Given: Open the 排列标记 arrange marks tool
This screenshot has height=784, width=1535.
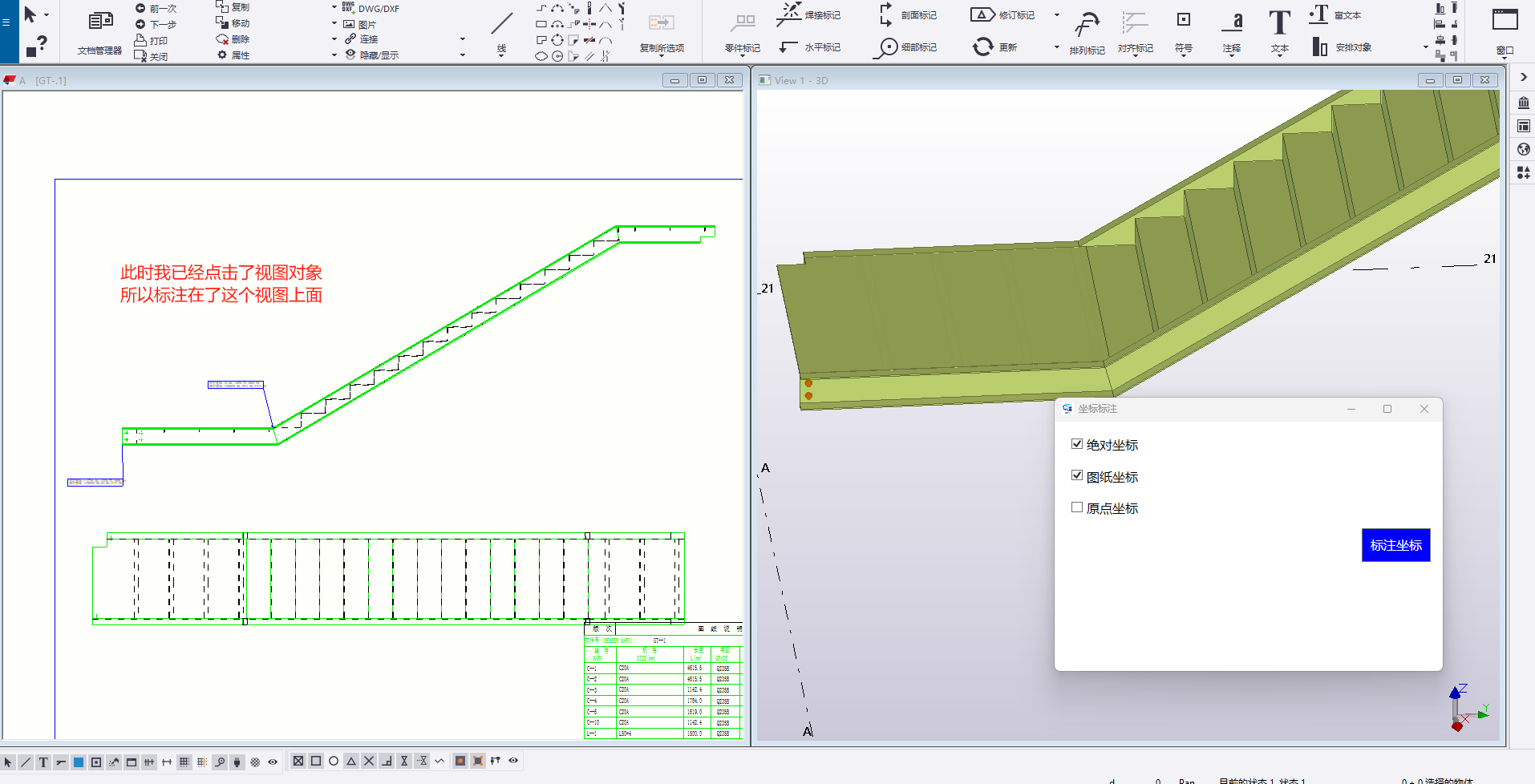Looking at the screenshot, I should tap(1087, 30).
